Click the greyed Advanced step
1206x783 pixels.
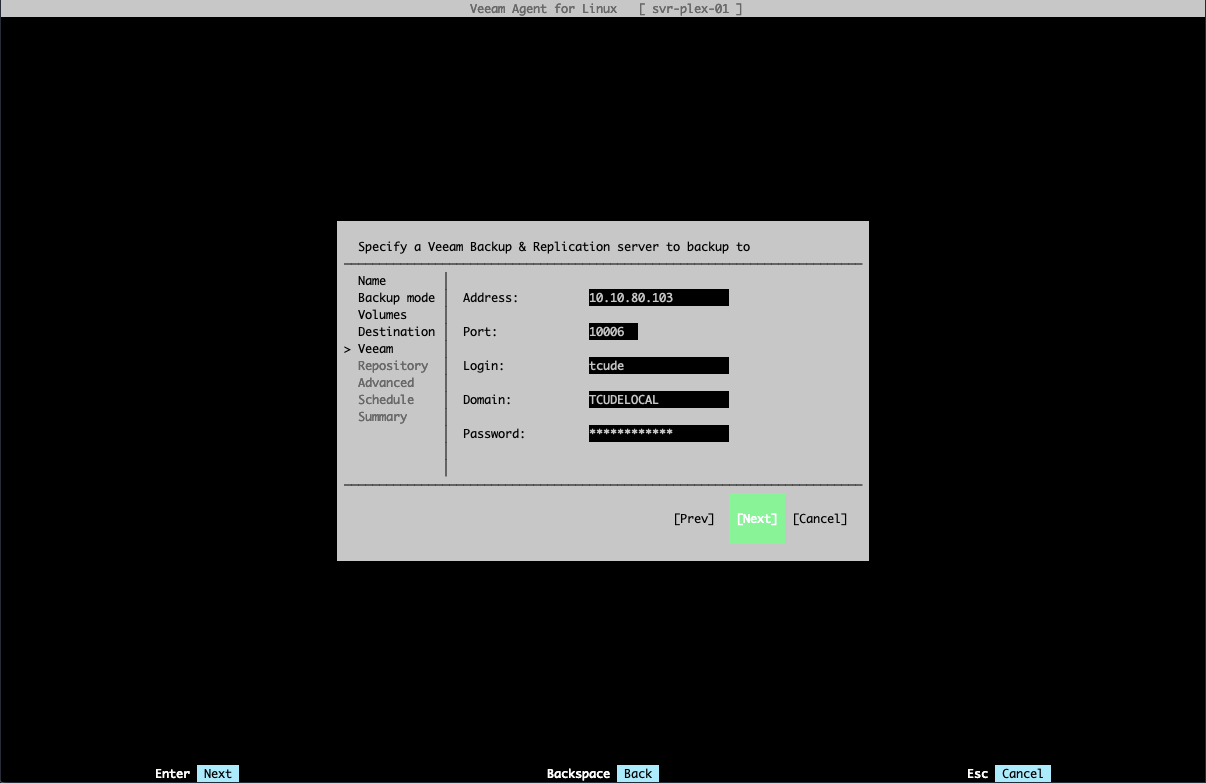pos(386,383)
